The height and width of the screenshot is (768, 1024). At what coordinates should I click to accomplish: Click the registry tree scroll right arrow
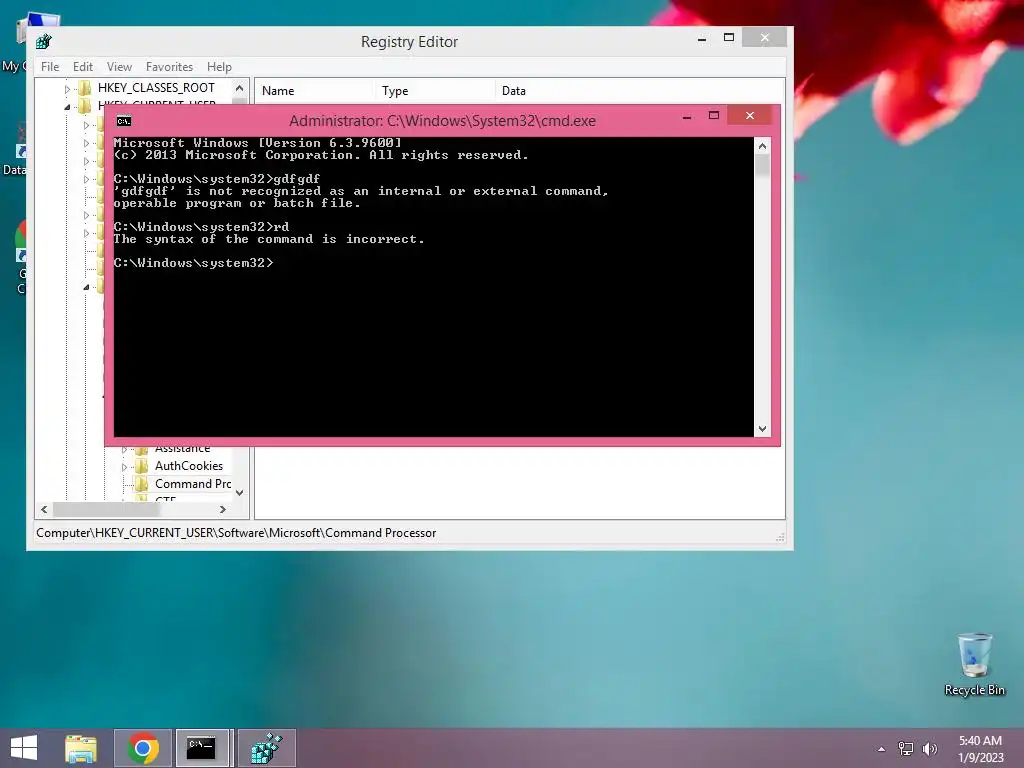click(223, 509)
